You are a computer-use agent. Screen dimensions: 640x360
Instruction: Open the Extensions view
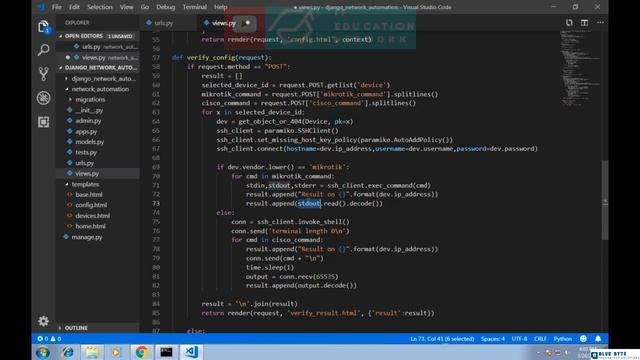coord(43,122)
